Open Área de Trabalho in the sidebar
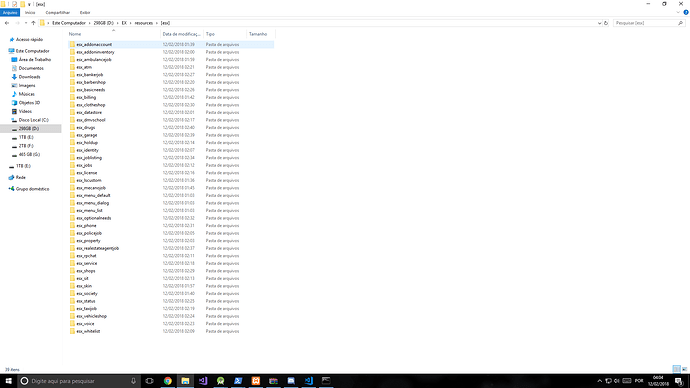 coord(34,59)
